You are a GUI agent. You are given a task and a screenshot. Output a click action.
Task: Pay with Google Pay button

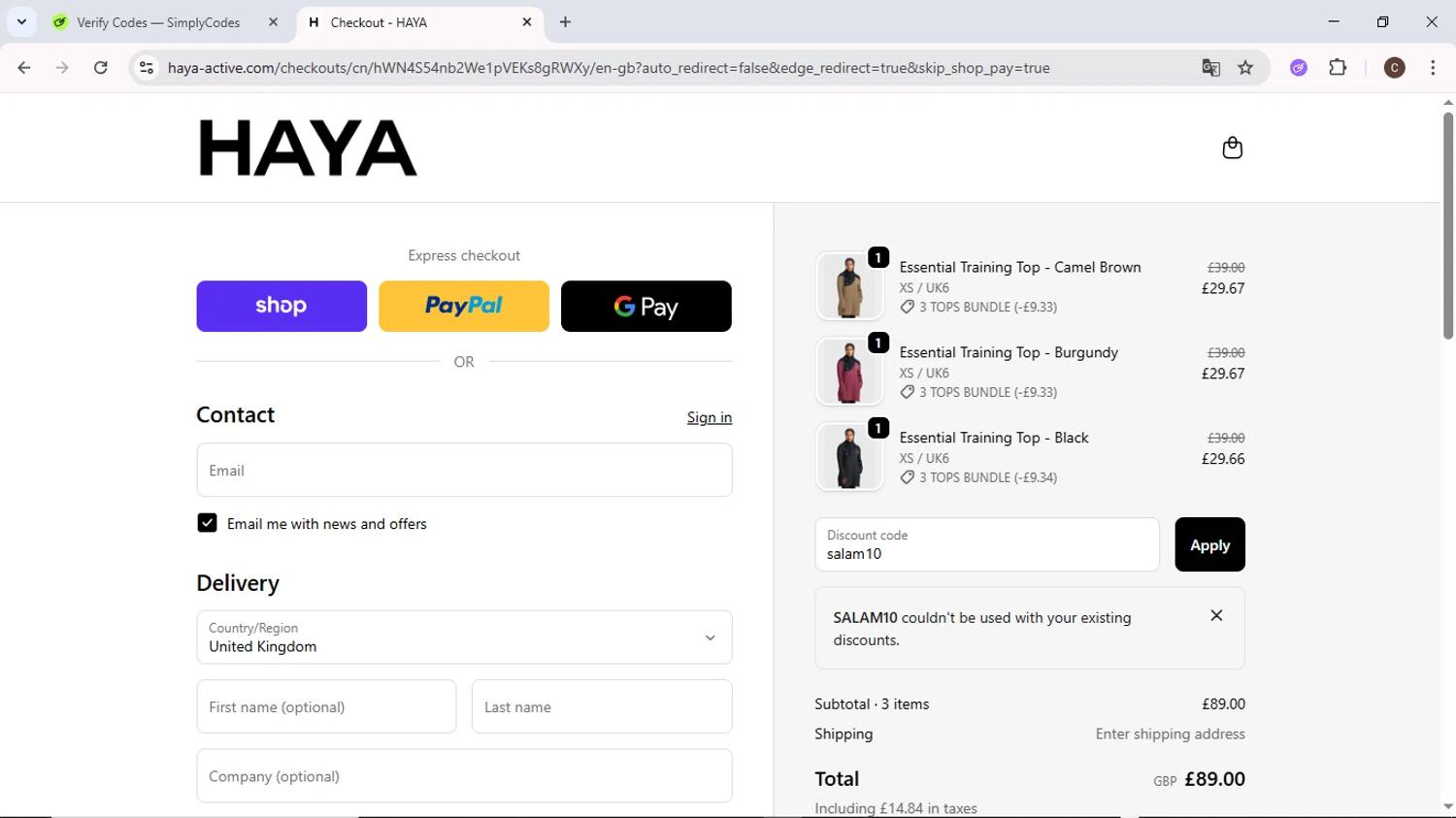646,306
